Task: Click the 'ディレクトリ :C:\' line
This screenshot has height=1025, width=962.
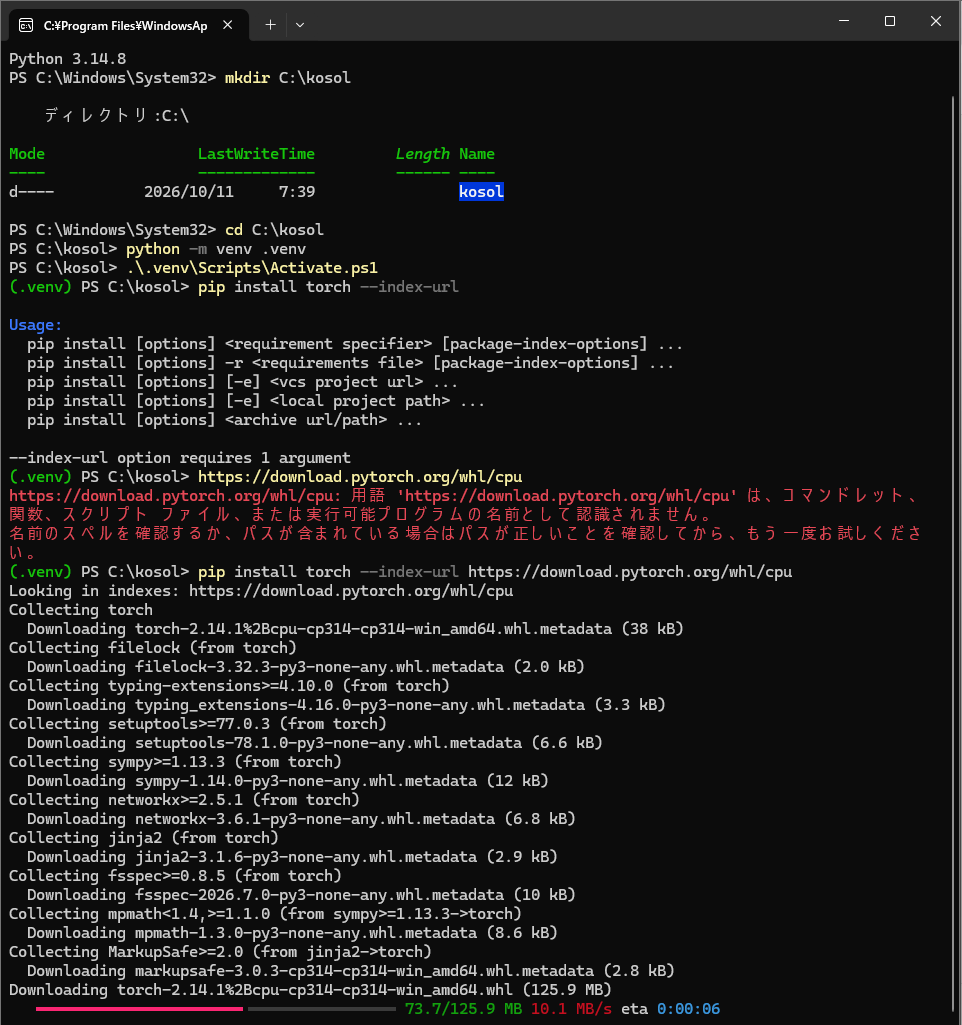Action: (x=117, y=116)
